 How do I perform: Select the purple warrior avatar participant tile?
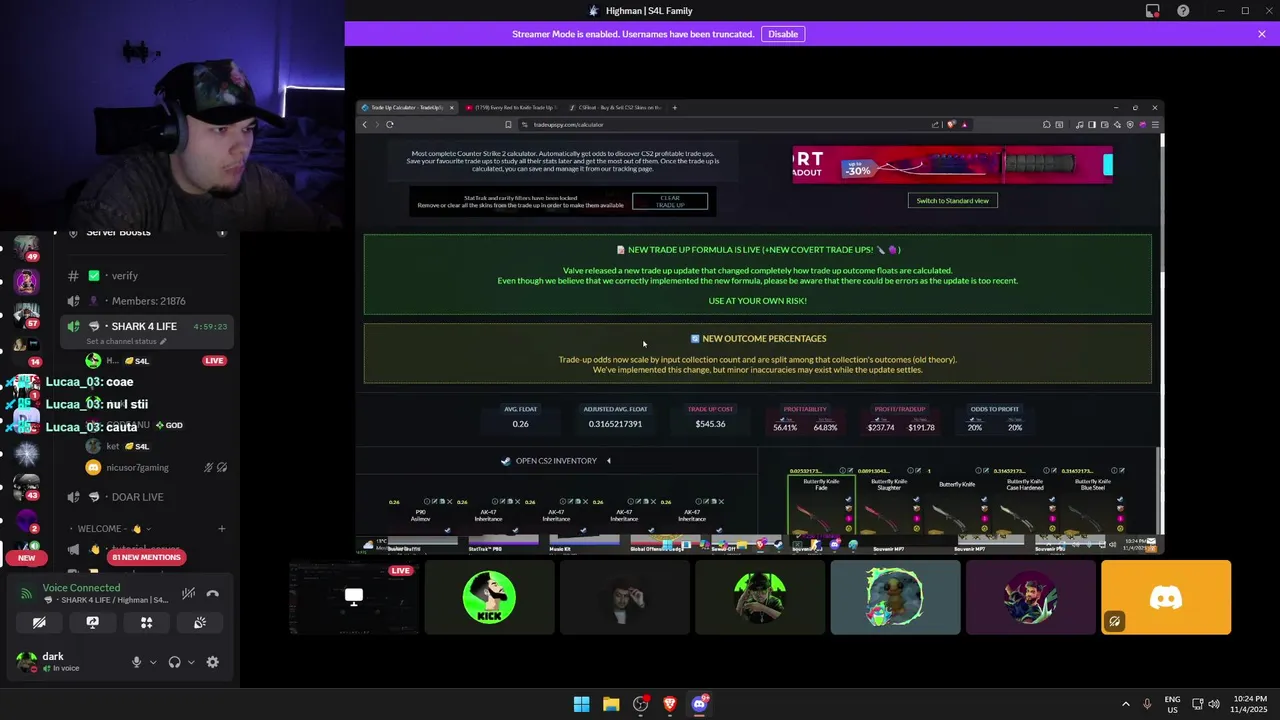(x=1030, y=597)
